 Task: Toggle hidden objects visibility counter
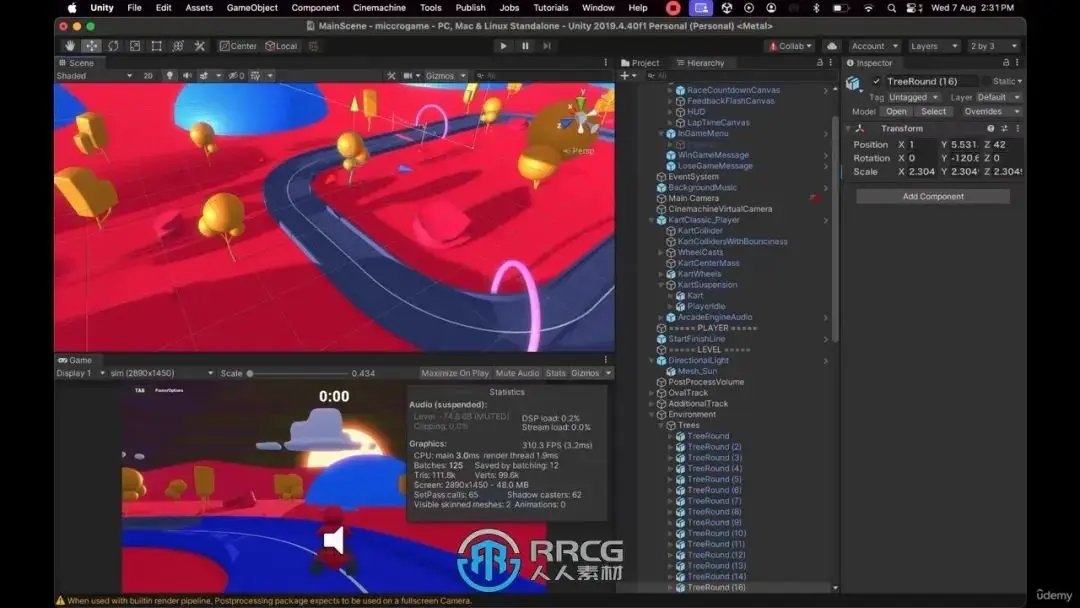pyautogui.click(x=236, y=76)
